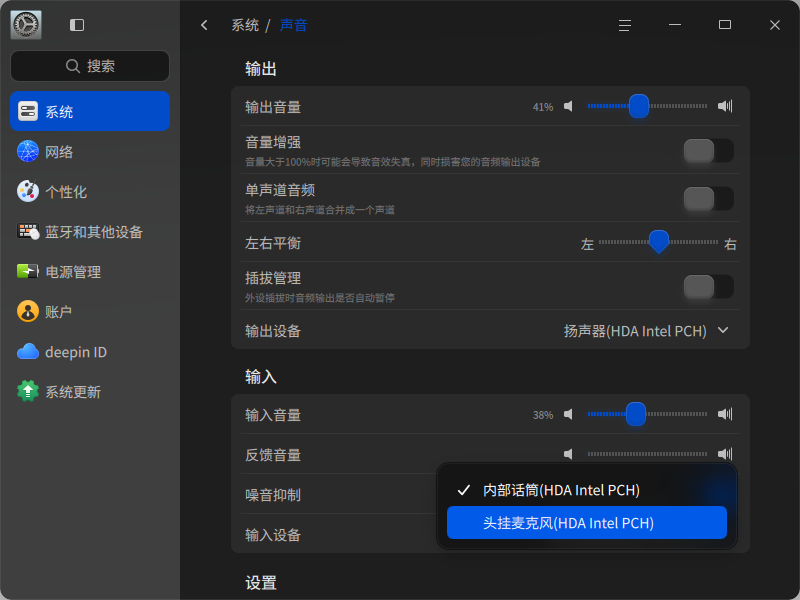Image resolution: width=800 pixels, height=600 pixels.
Task: Choose 头挂麦克风(HDA Intel PCH) from the list
Action: click(587, 523)
